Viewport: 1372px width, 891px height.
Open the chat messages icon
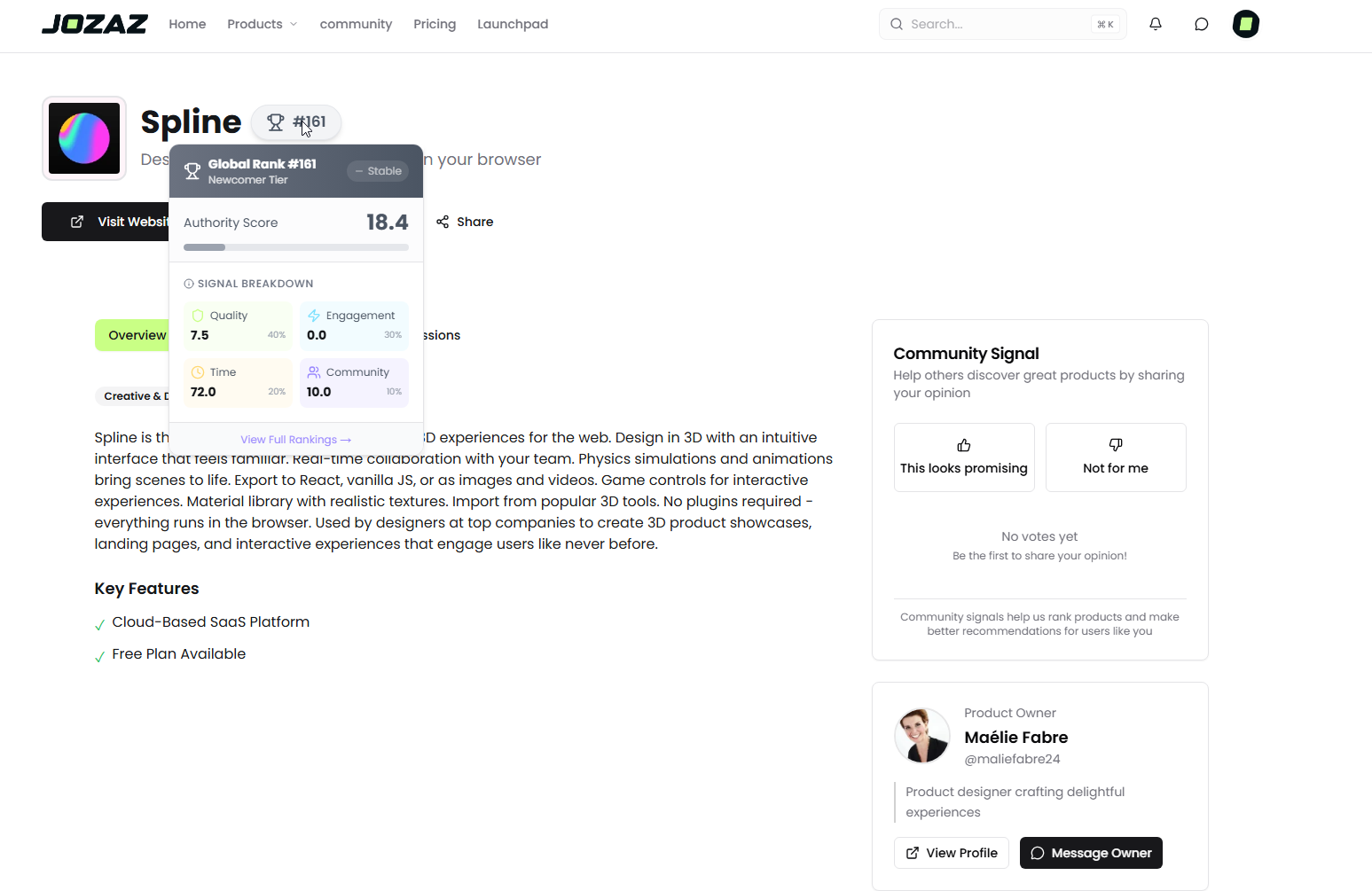1201,24
